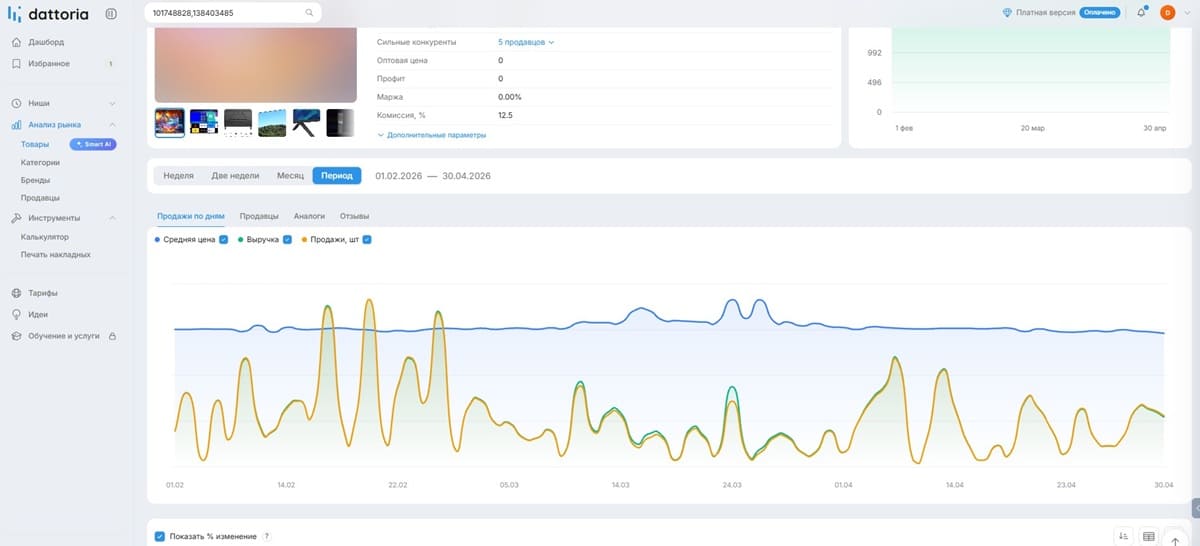
Task: Click the Ниши clock icon
Action: point(16,103)
